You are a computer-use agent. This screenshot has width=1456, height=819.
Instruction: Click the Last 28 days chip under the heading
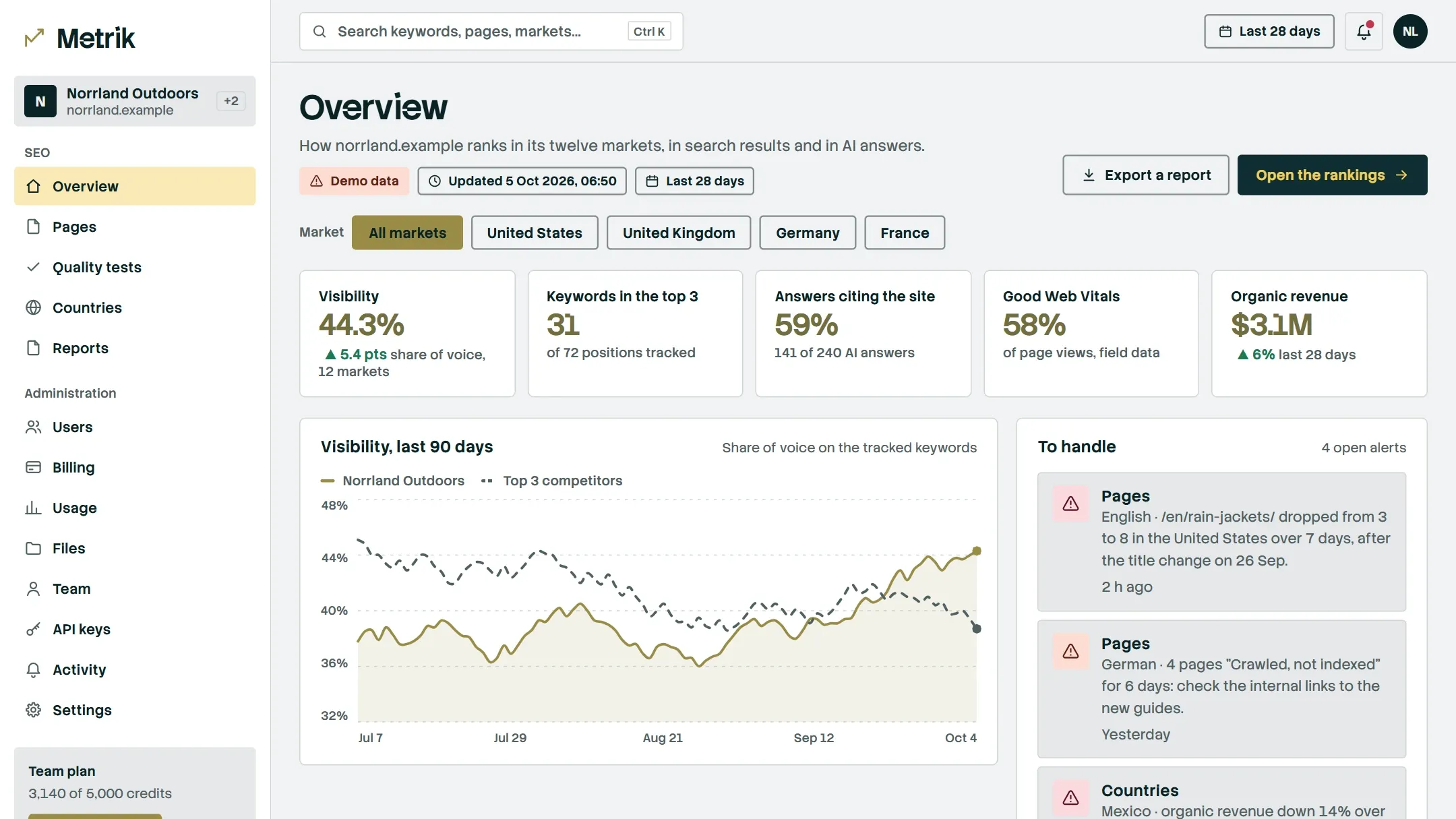(x=694, y=181)
